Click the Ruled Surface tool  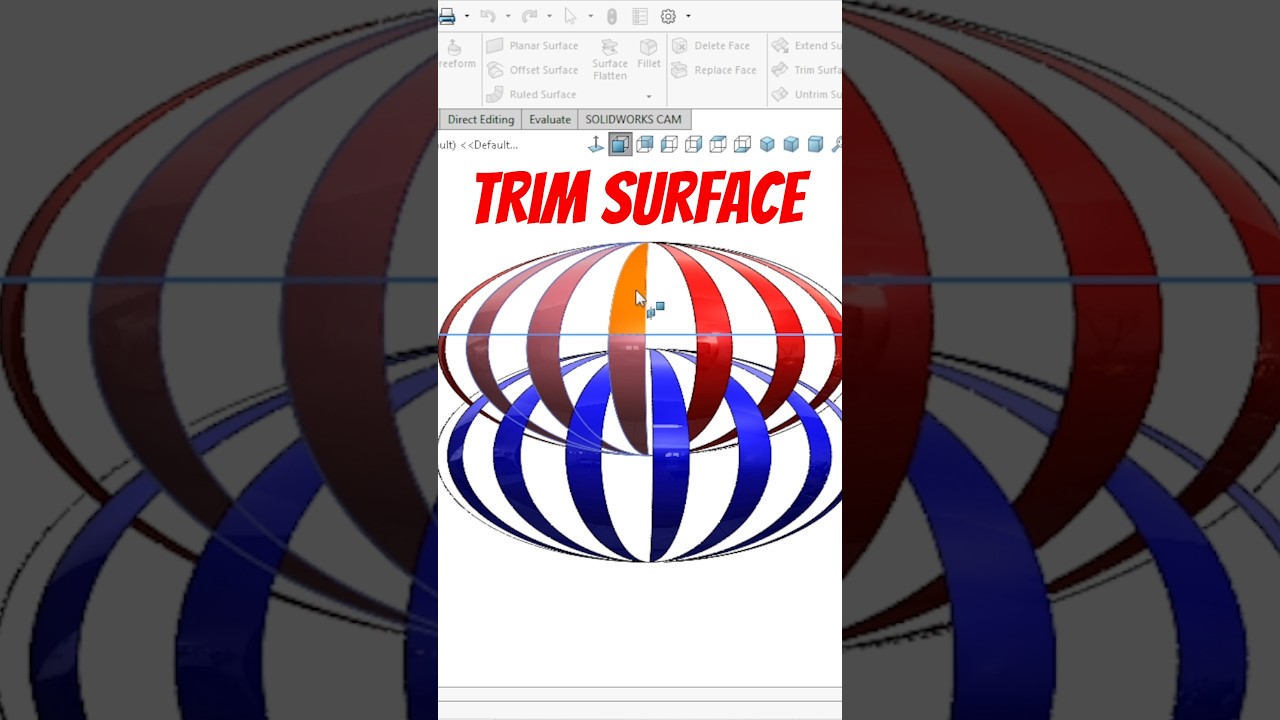(531, 94)
